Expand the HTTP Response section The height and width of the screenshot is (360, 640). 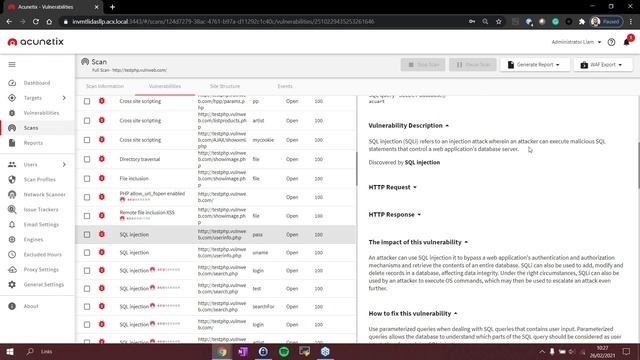[x=394, y=215]
